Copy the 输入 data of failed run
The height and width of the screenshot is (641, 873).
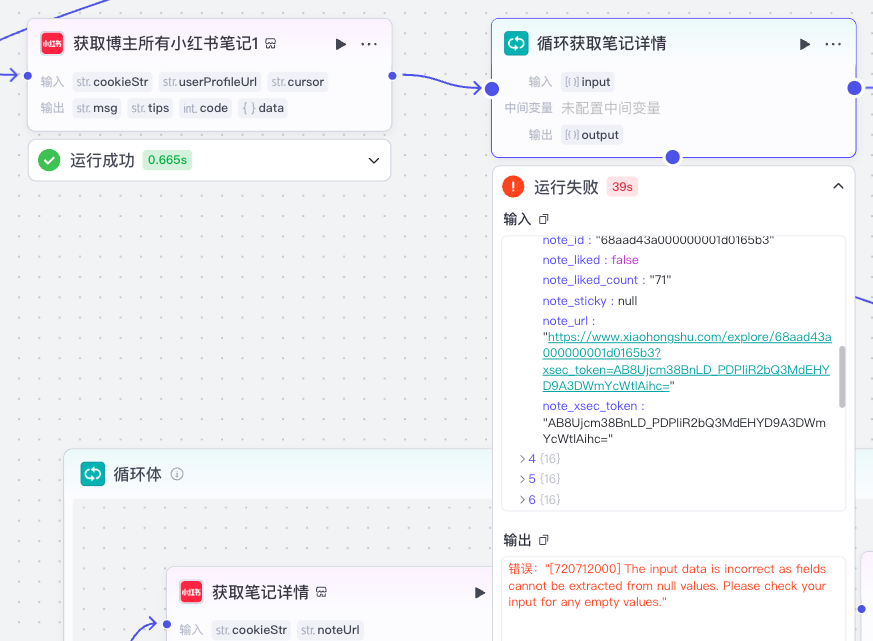pos(543,219)
